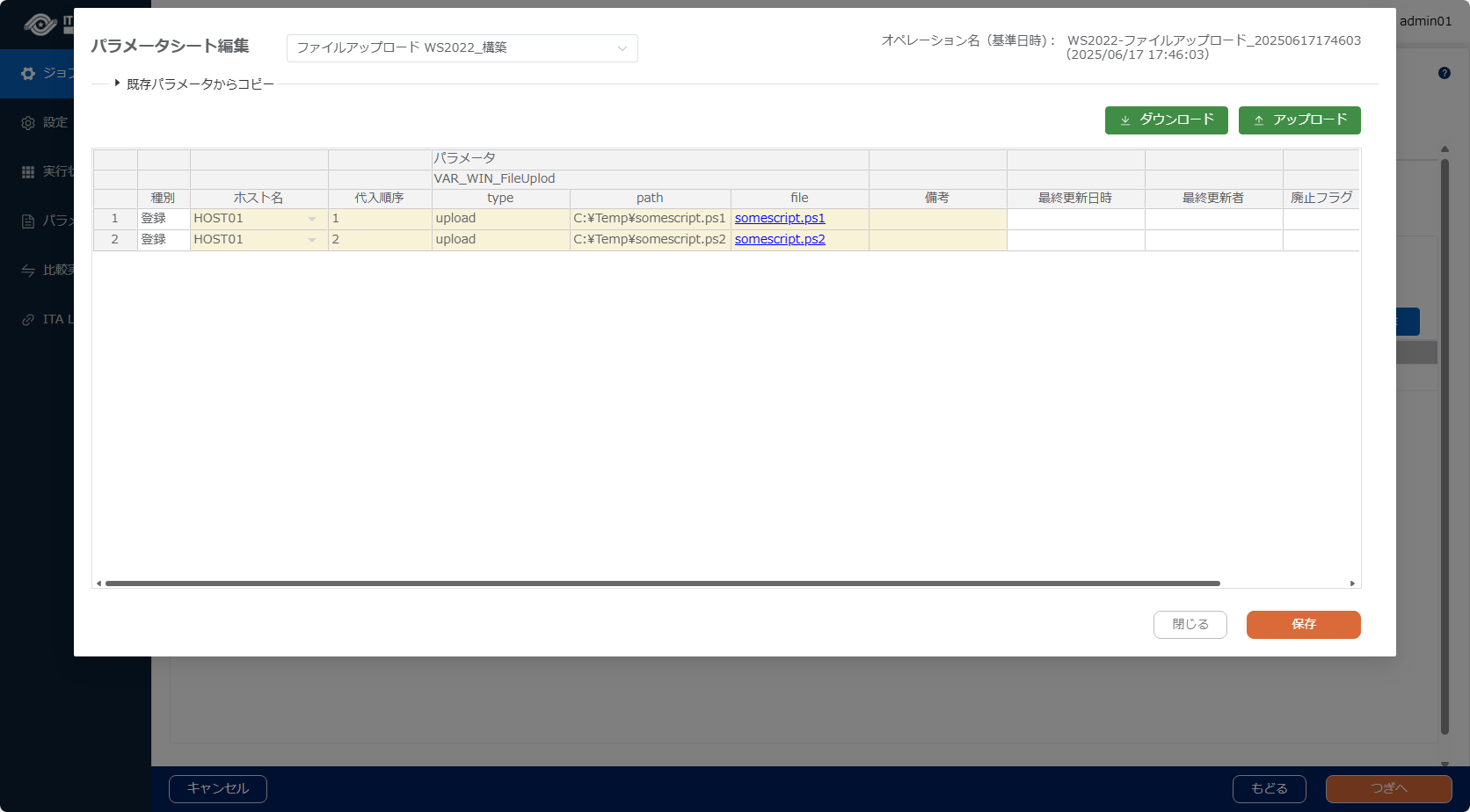Open the HOST01 dropdown in row 1
This screenshot has height=812, width=1470.
[x=312, y=219]
